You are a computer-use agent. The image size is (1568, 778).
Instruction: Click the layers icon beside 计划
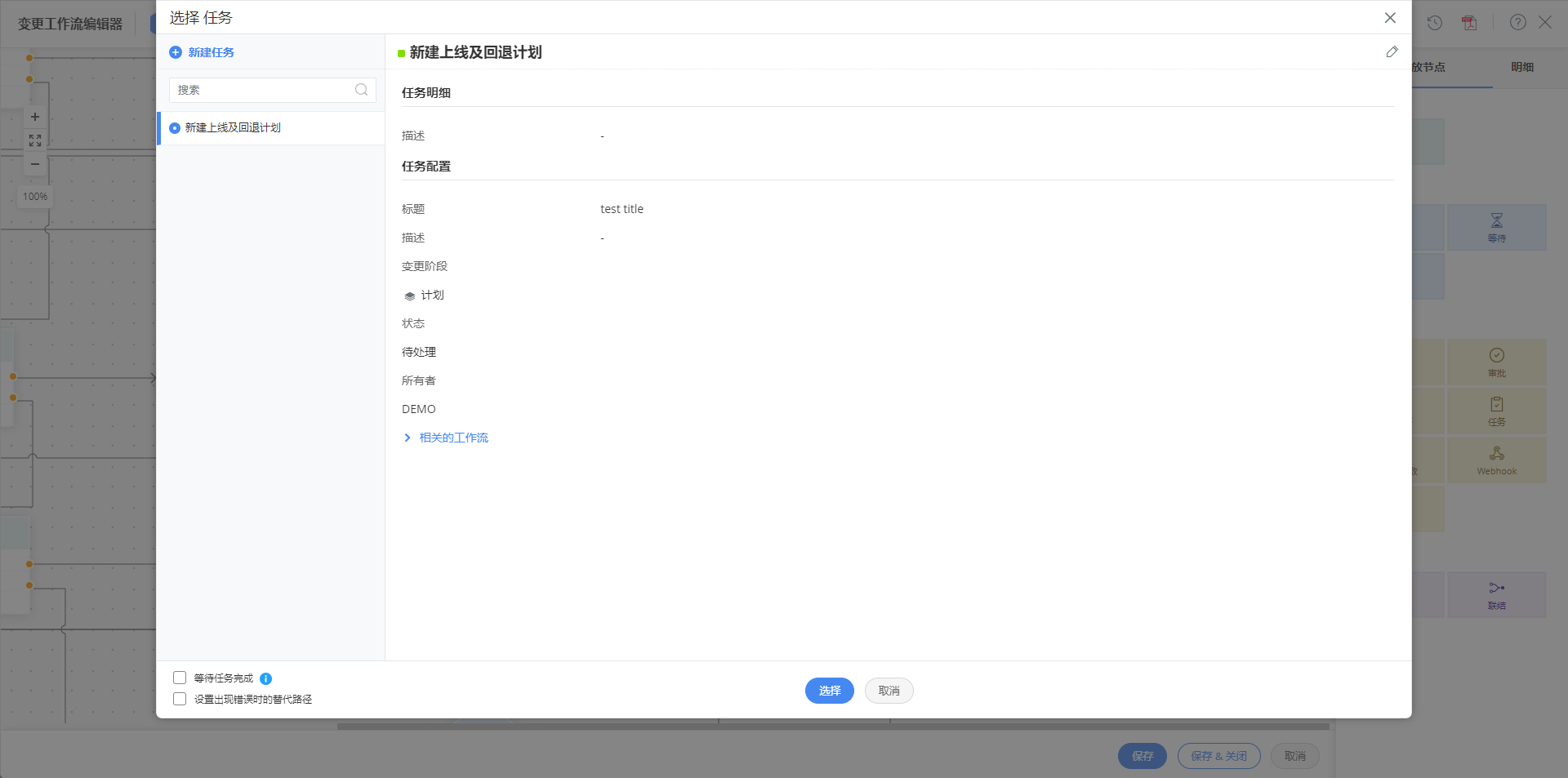(410, 296)
